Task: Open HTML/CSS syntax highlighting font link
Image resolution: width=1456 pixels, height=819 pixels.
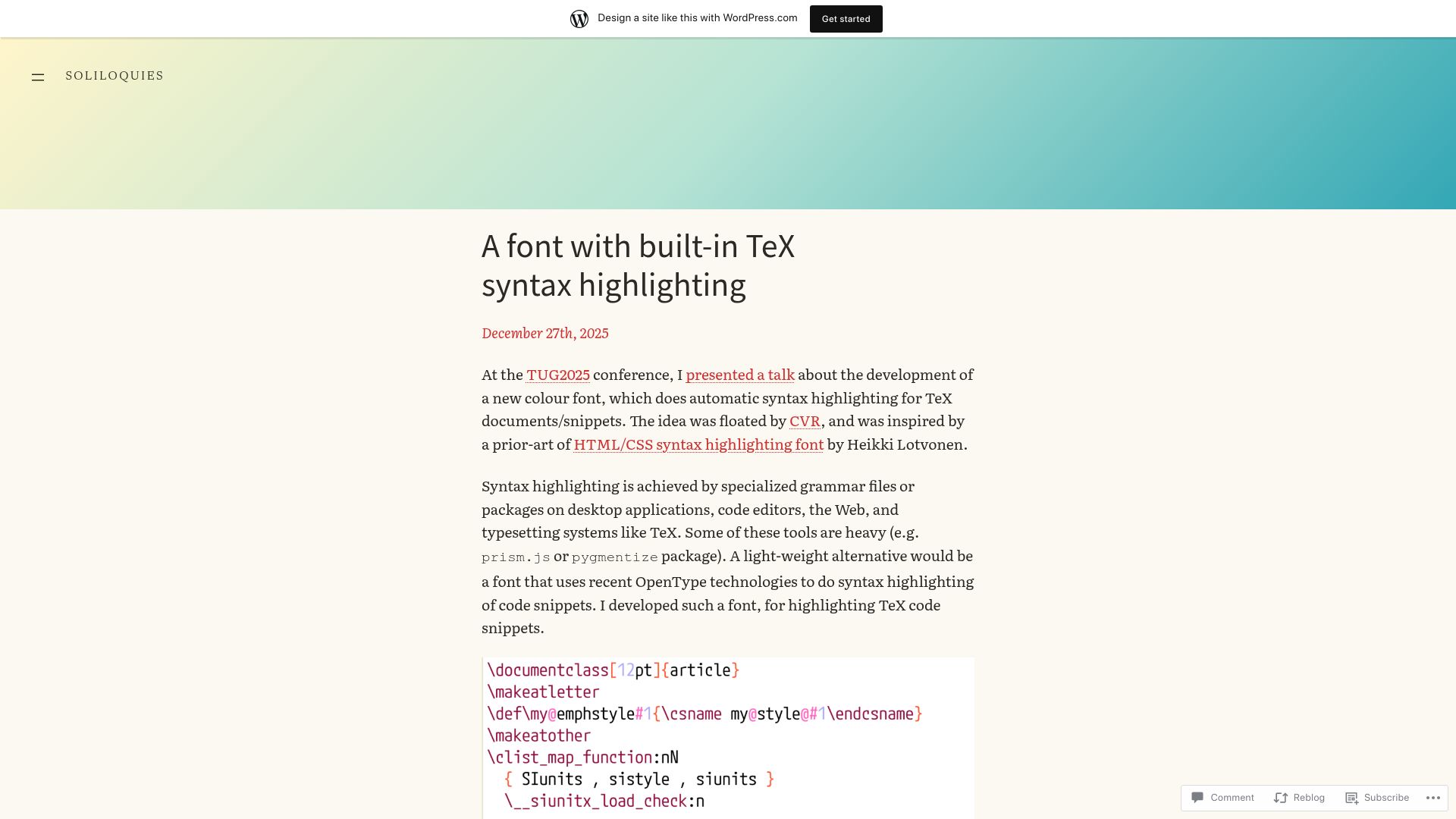Action: 698,444
